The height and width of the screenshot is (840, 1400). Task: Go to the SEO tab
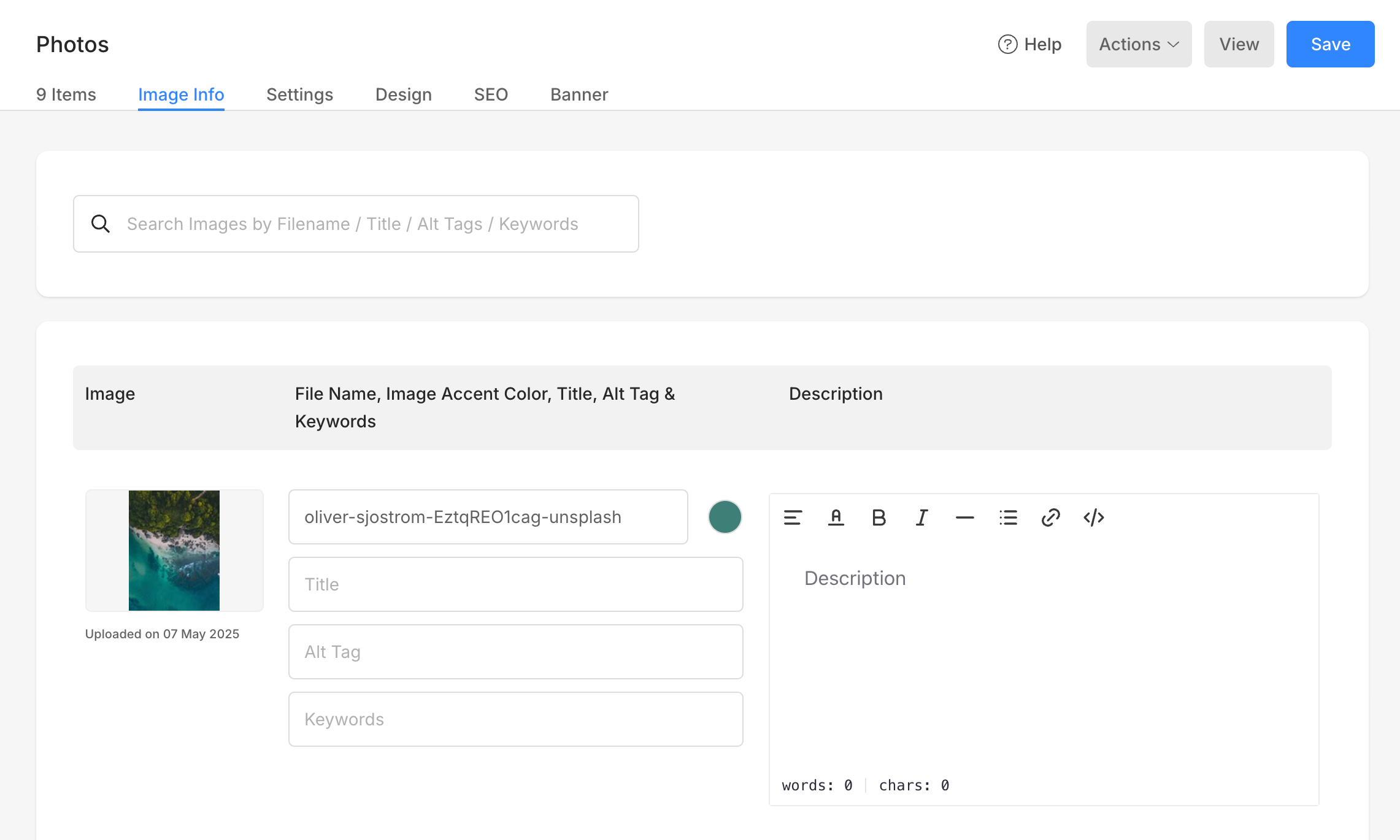pos(491,94)
